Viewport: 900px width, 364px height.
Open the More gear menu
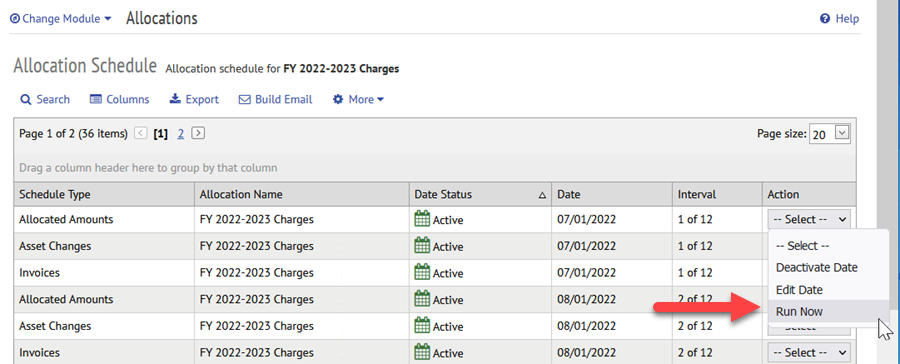coord(358,99)
